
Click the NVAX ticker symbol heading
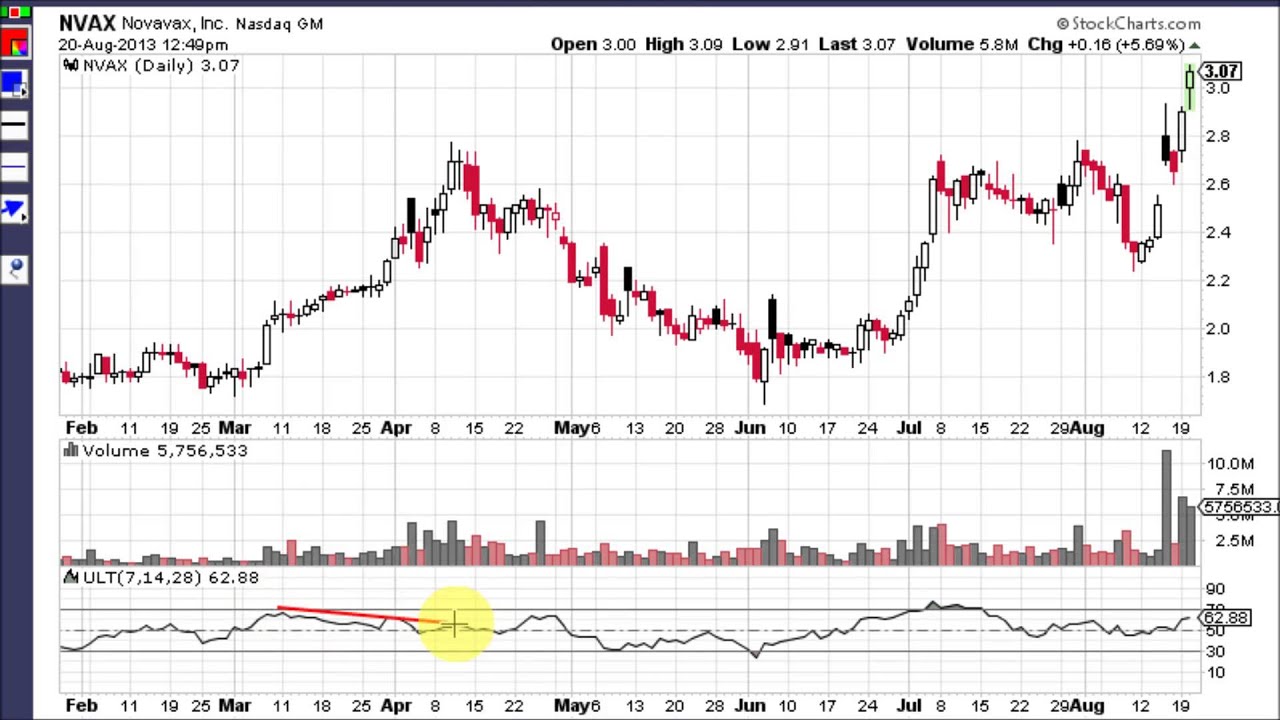tap(87, 23)
